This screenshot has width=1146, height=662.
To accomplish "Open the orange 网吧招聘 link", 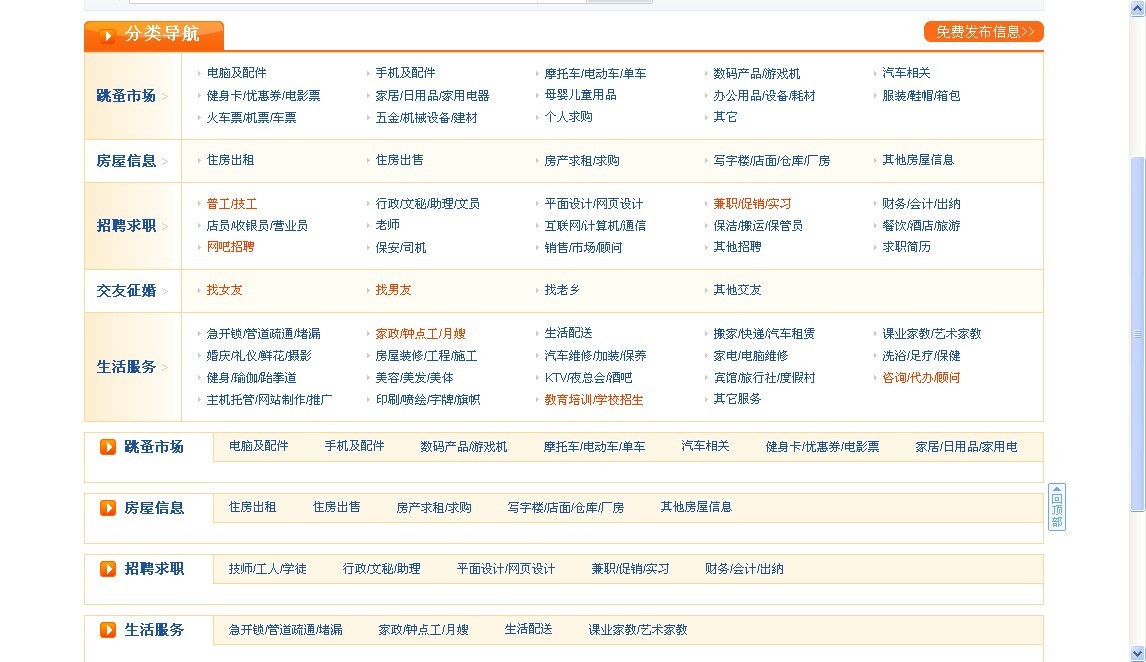I will coord(230,247).
